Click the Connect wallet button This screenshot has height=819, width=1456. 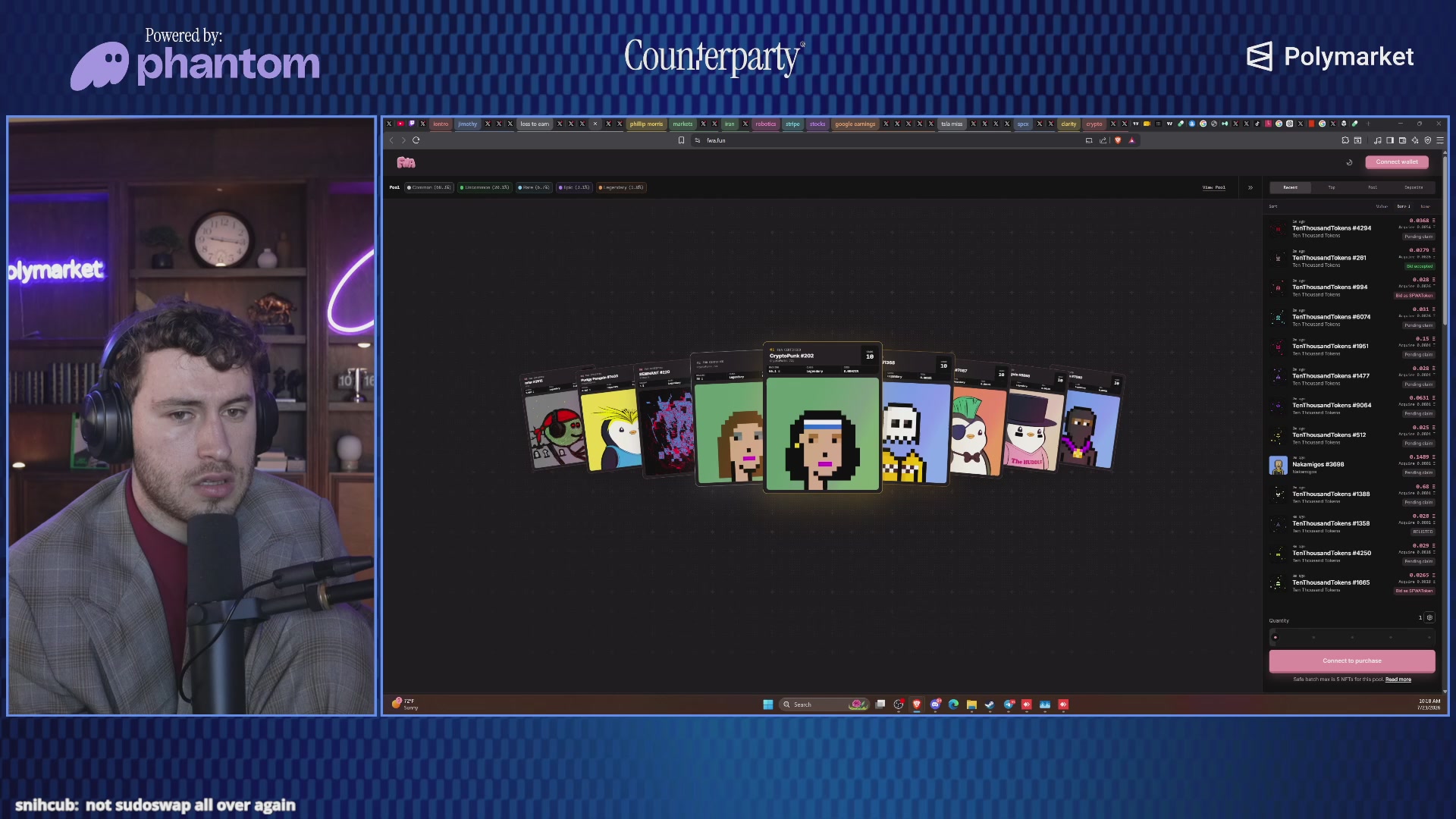1397,162
